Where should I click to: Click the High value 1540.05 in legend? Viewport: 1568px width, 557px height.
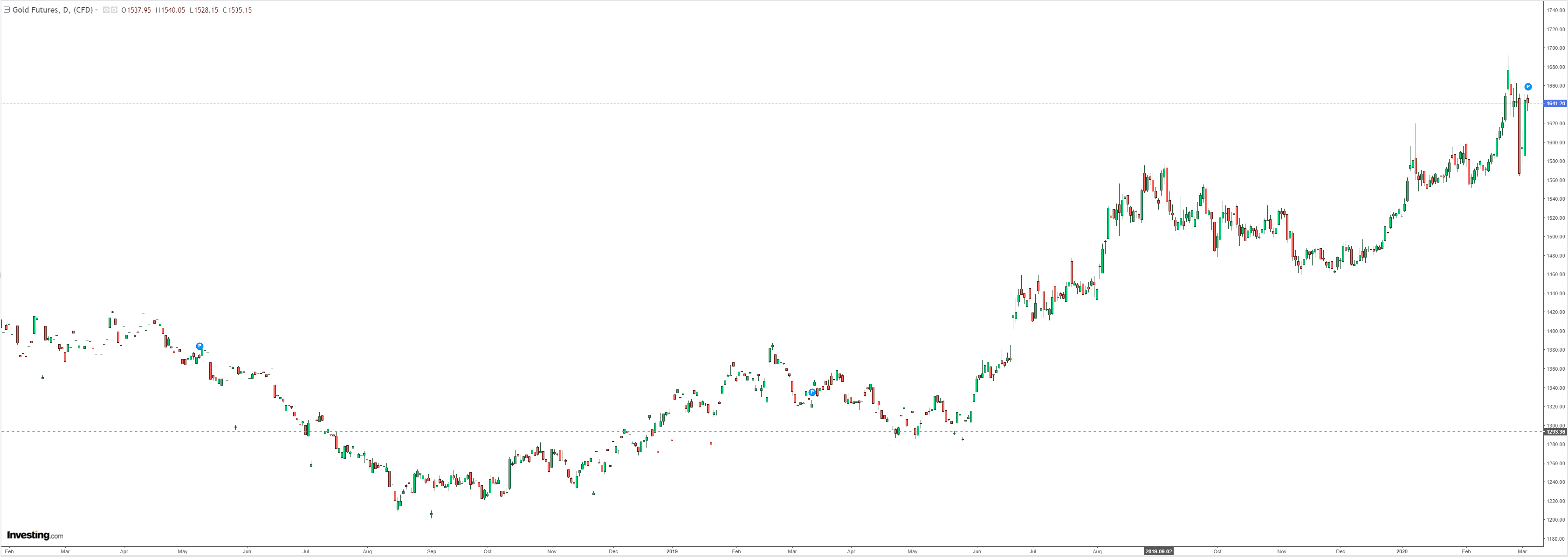tap(173, 10)
